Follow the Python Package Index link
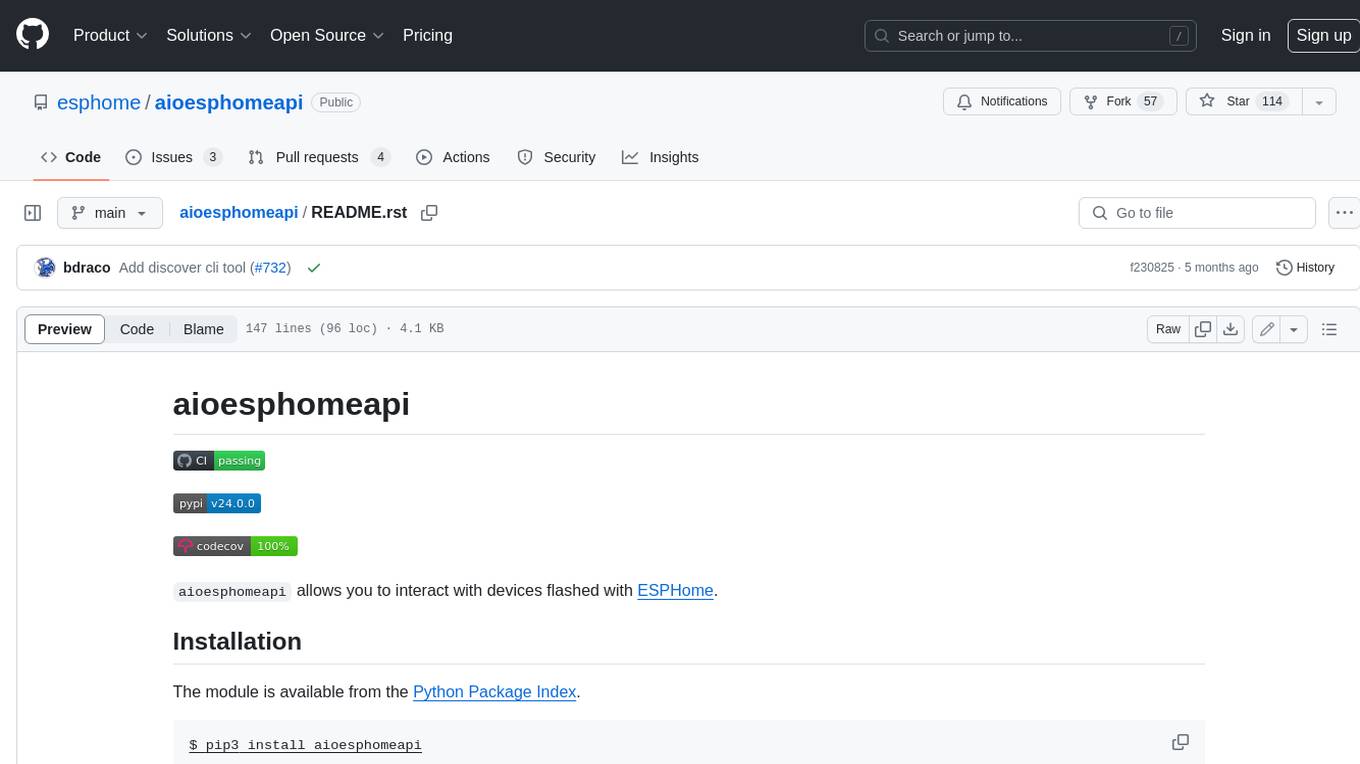1360x764 pixels. pos(494,691)
